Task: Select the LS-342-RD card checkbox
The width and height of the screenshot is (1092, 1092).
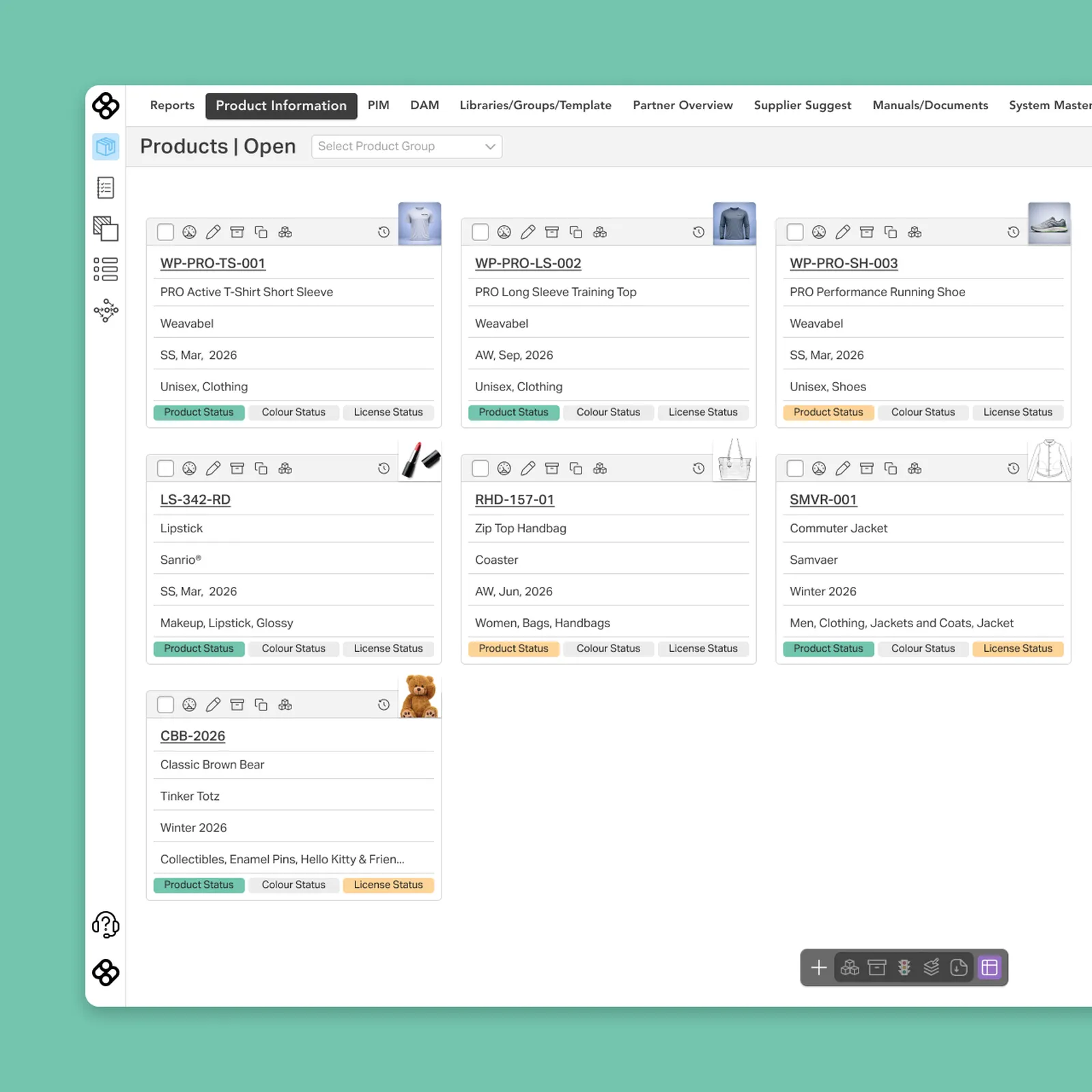Action: (165, 468)
